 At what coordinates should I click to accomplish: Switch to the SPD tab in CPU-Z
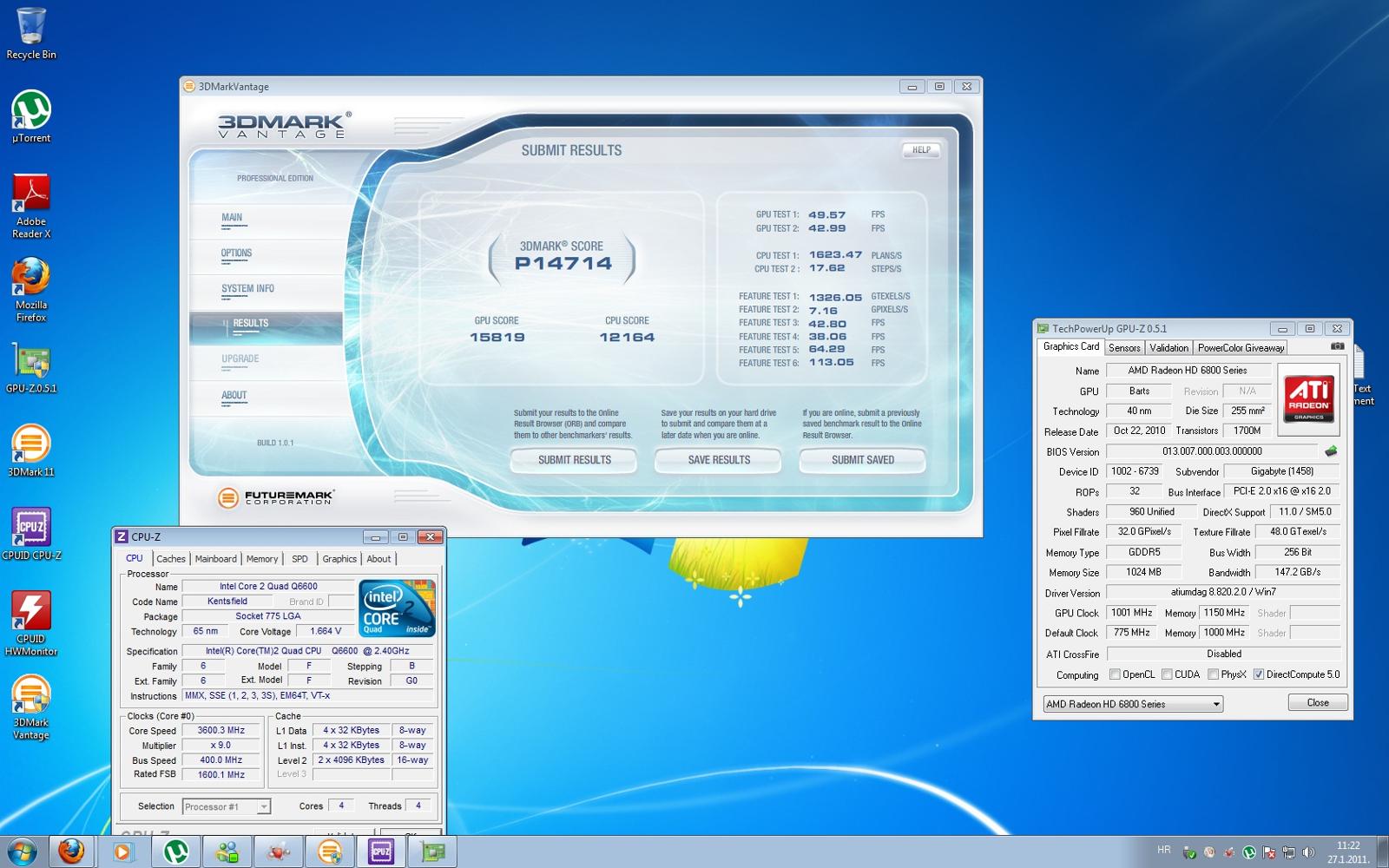click(x=300, y=559)
